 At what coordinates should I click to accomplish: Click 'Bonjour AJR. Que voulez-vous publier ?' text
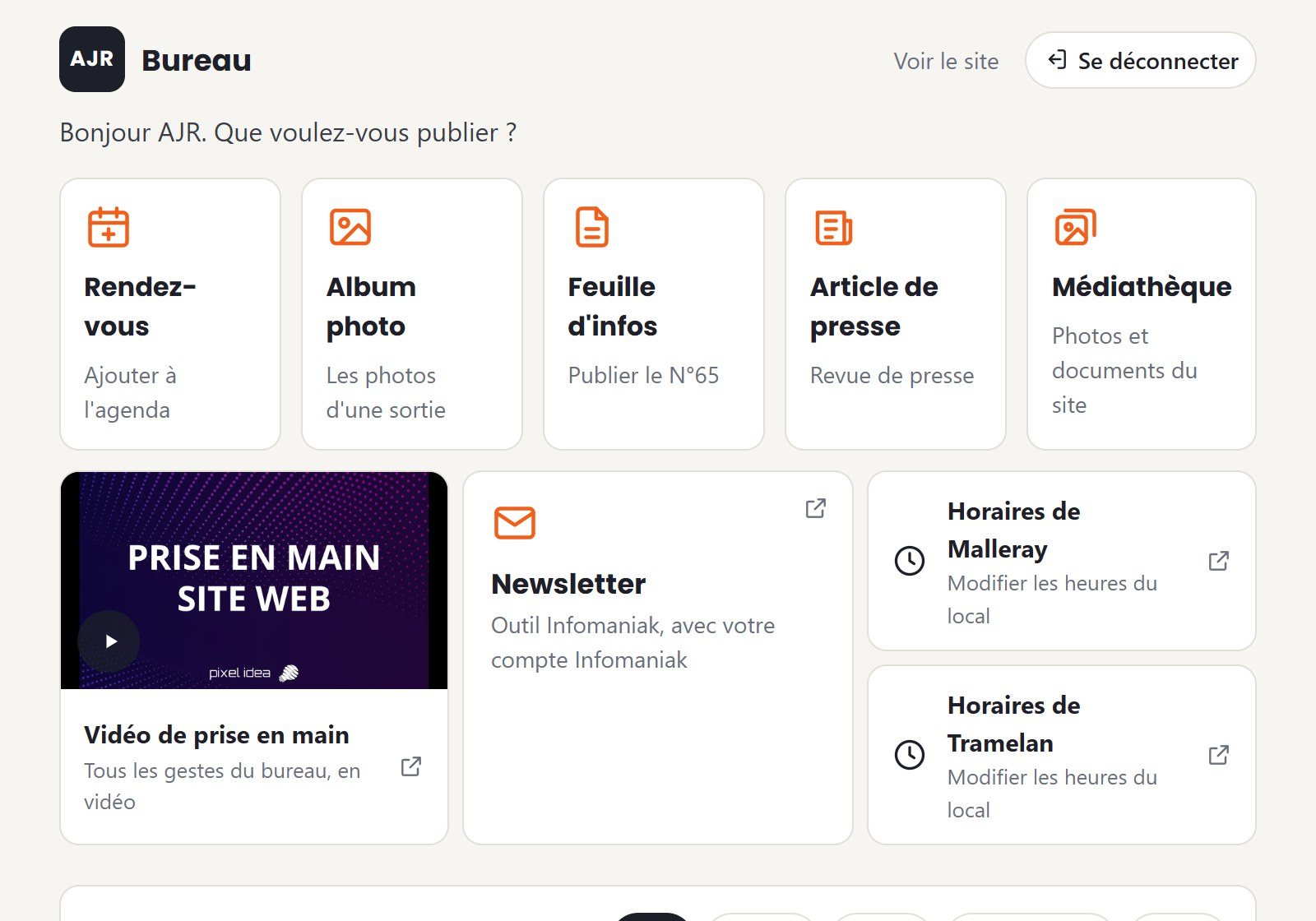tap(288, 132)
